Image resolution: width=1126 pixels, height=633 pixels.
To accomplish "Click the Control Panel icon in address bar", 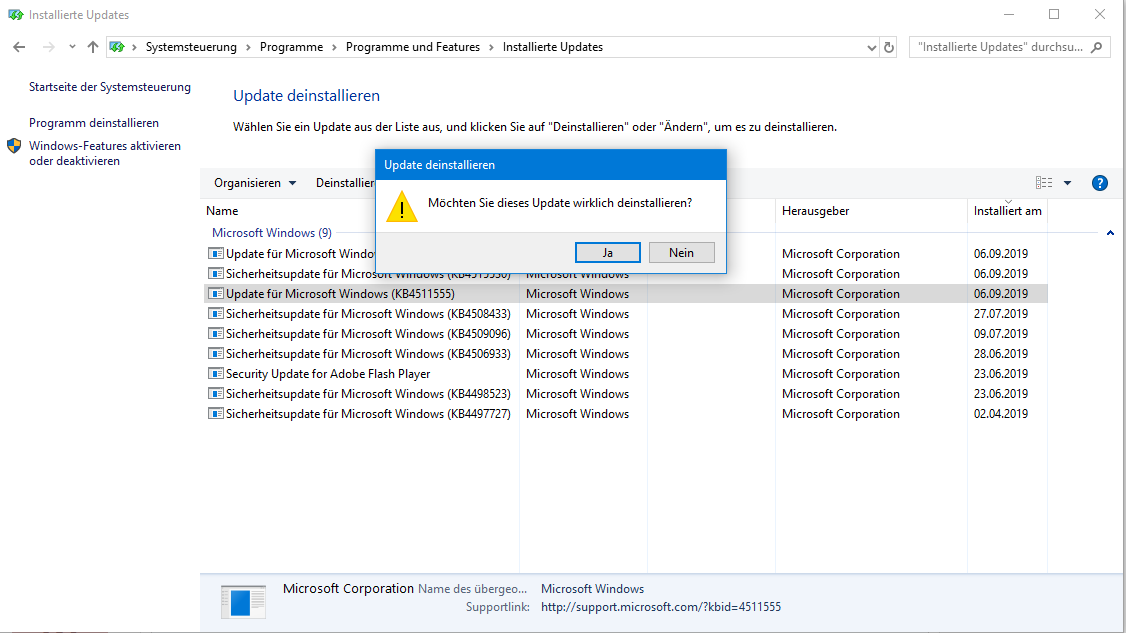I will (x=117, y=47).
